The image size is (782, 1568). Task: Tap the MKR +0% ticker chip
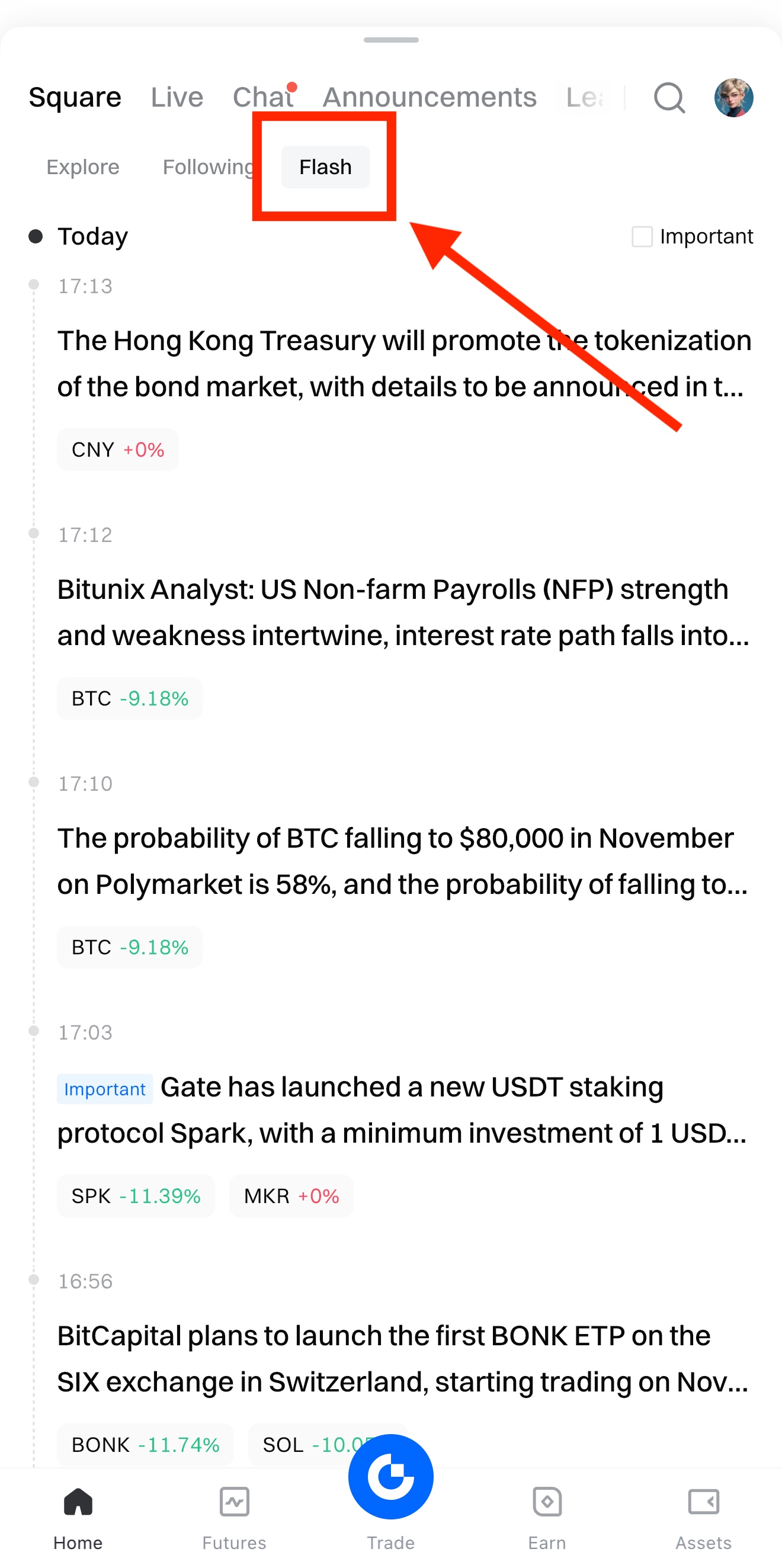click(x=291, y=1196)
